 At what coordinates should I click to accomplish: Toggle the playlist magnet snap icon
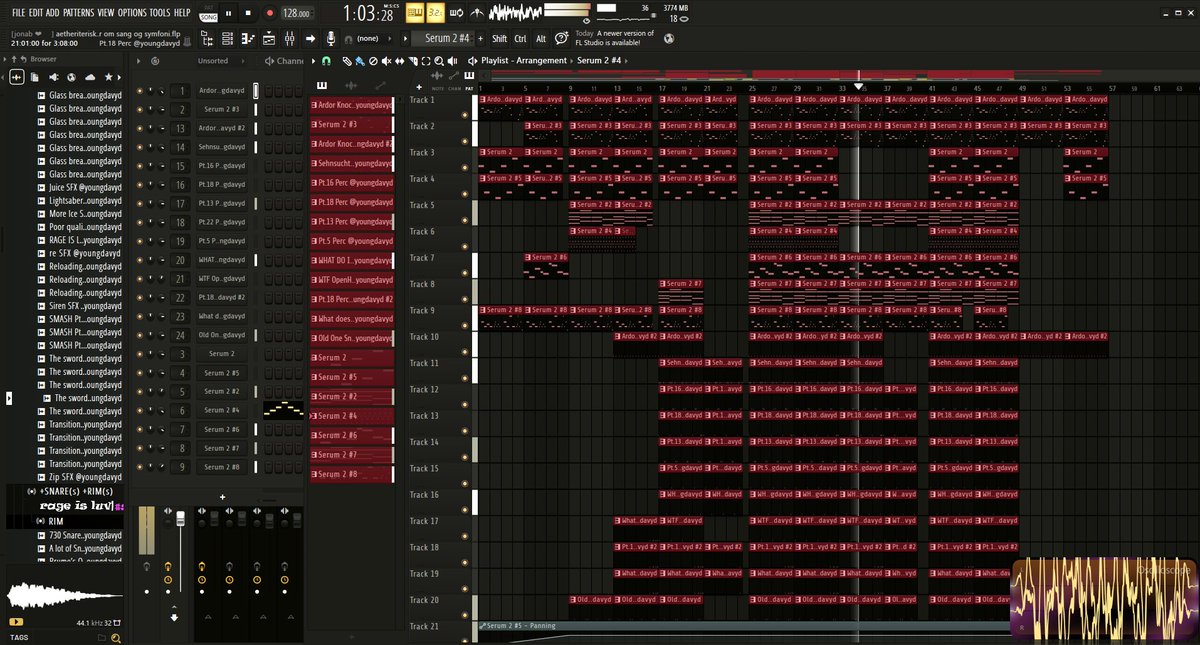[x=326, y=61]
